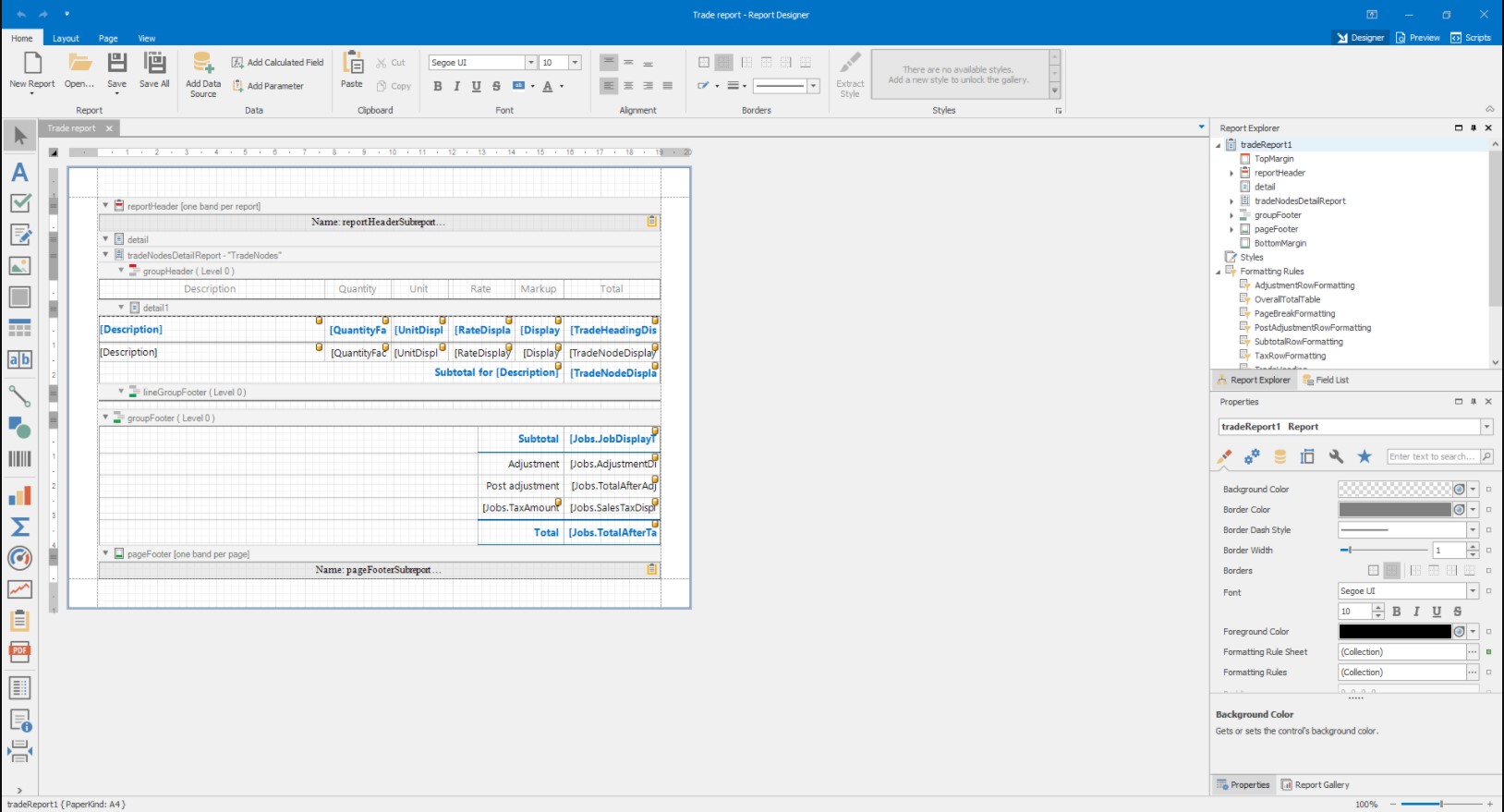This screenshot has width=1504, height=812.
Task: Select the Label control in toolbox
Action: pos(19,173)
